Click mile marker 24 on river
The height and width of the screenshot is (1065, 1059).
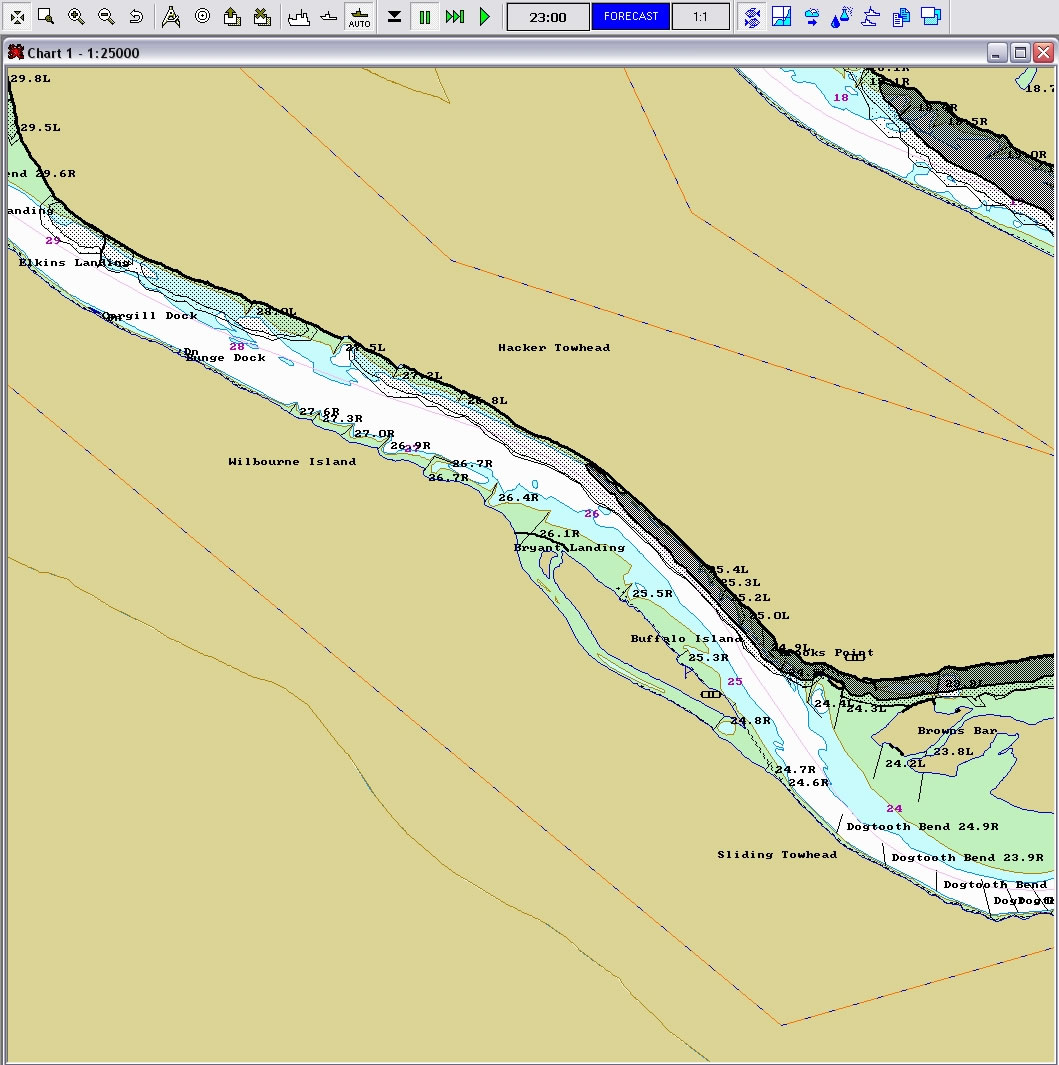(x=894, y=809)
